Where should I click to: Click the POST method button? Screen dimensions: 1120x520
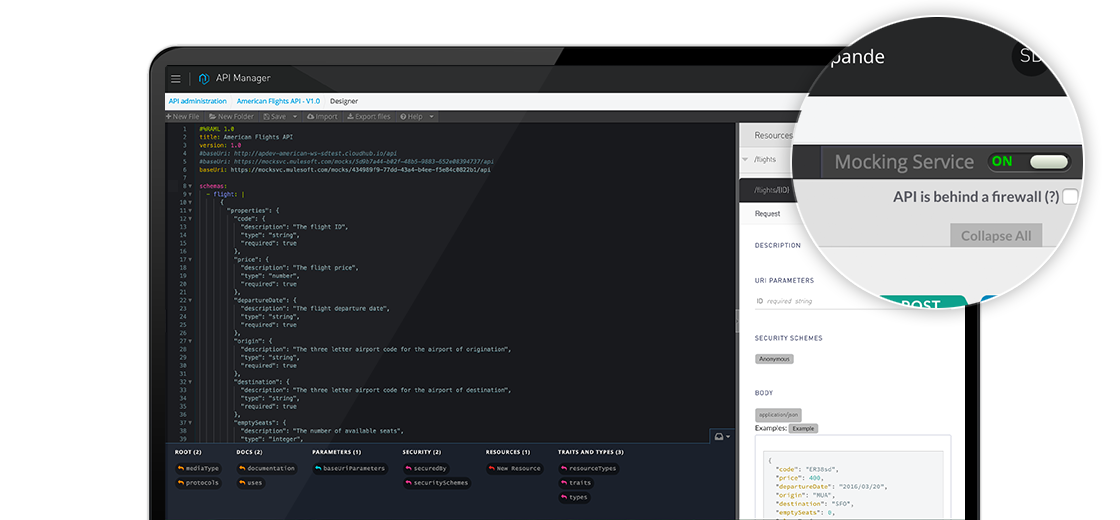tap(921, 303)
